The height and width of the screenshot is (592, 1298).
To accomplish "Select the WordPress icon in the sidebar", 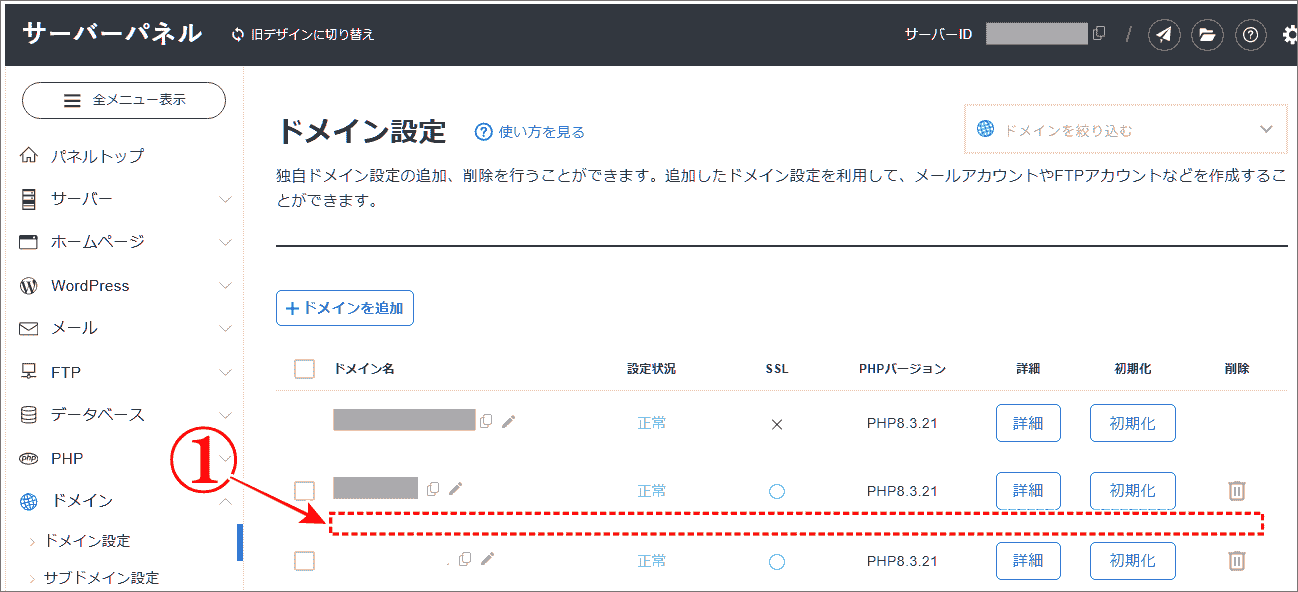I will pyautogui.click(x=27, y=285).
